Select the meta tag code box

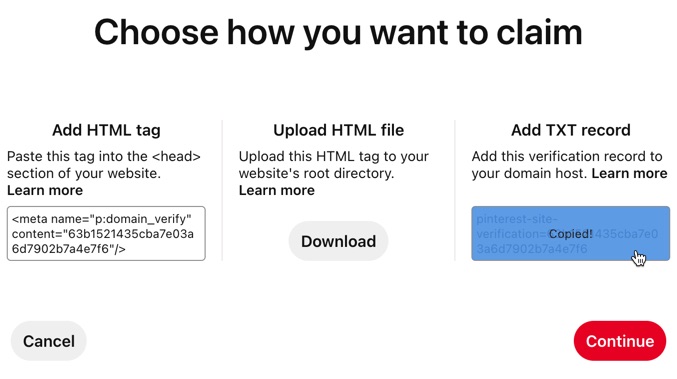(x=106, y=234)
